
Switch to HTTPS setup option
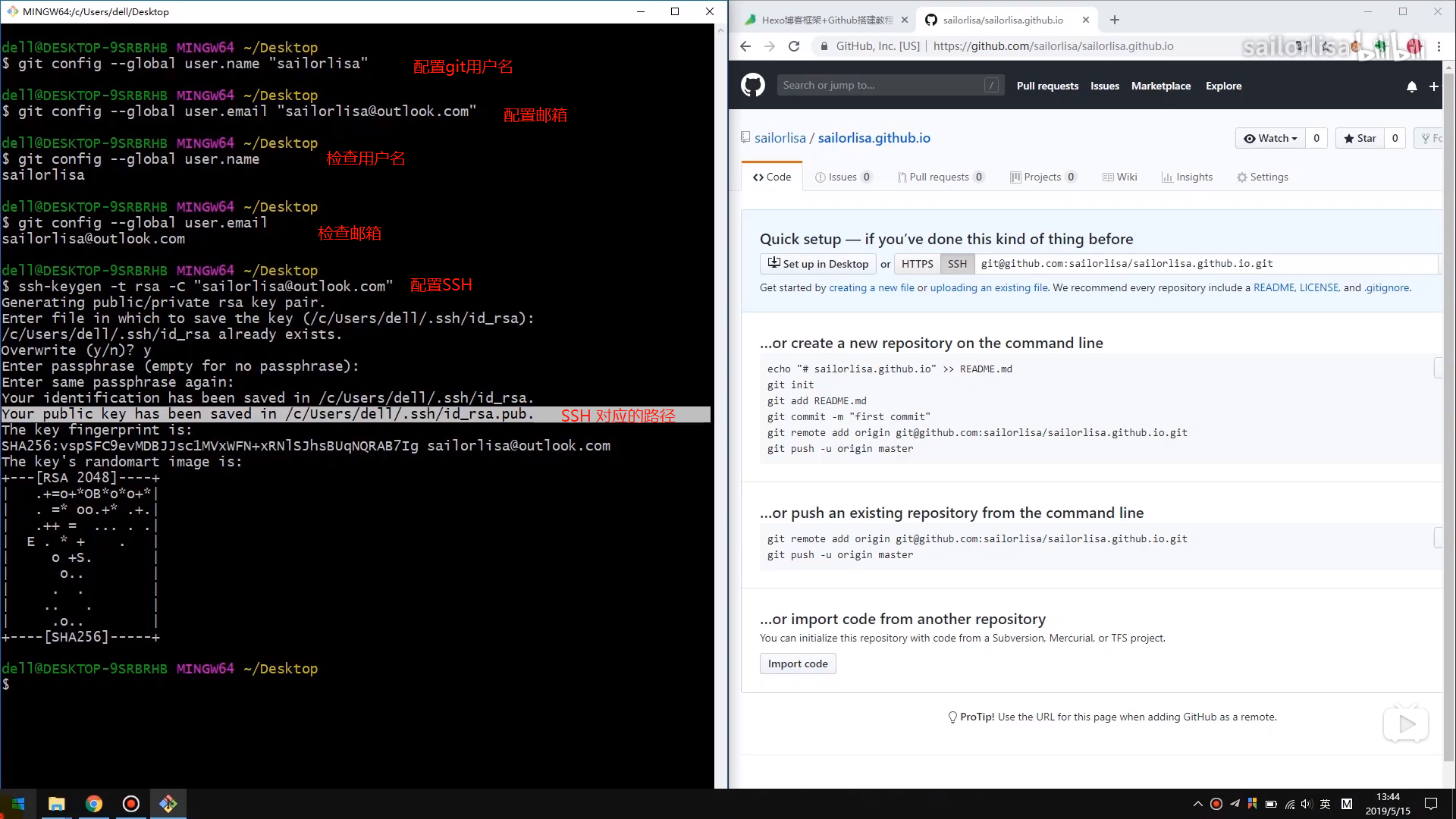(x=917, y=263)
